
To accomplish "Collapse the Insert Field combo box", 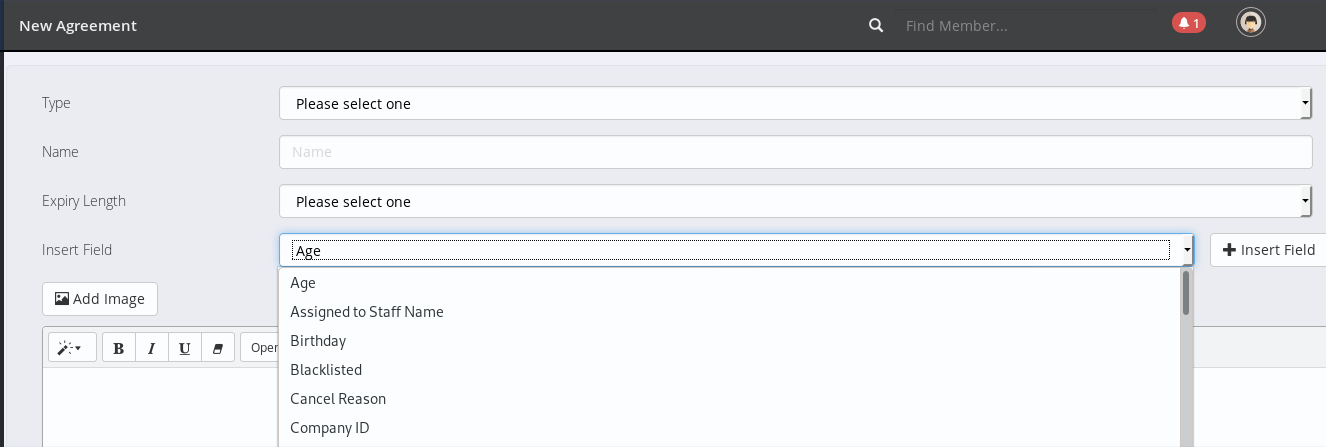I will click(x=1187, y=250).
